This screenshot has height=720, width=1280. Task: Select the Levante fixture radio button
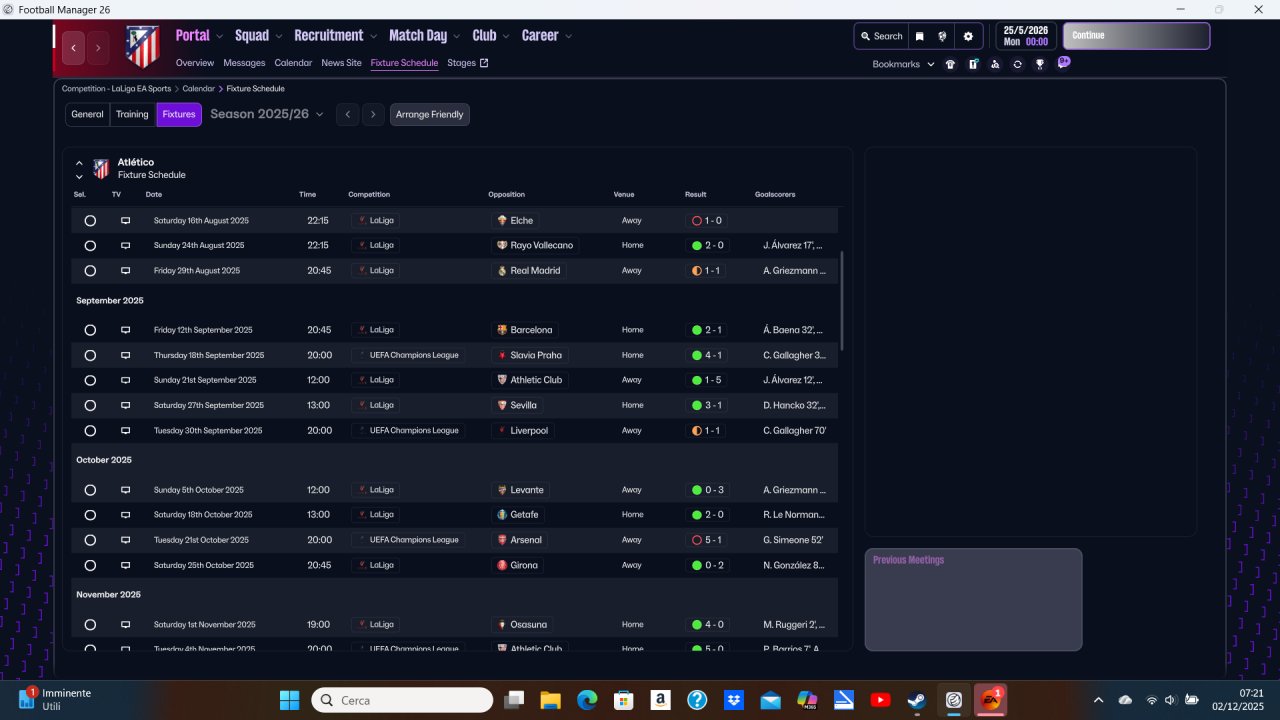click(x=90, y=490)
